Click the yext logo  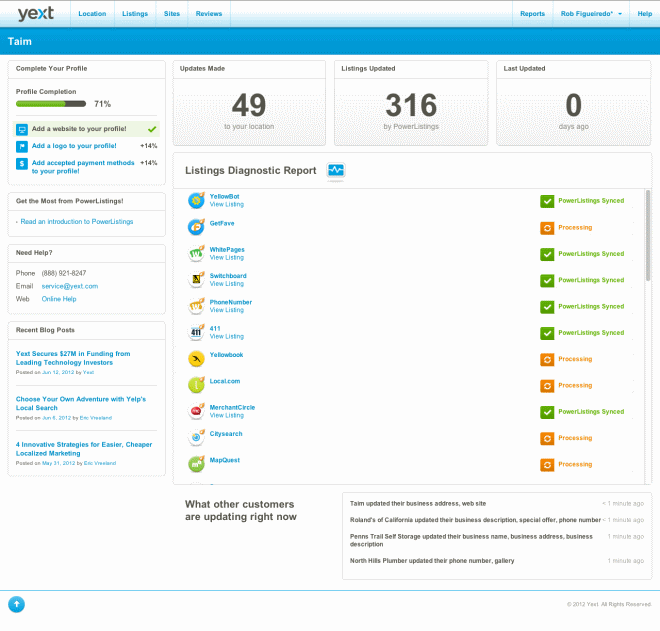coord(36,13)
